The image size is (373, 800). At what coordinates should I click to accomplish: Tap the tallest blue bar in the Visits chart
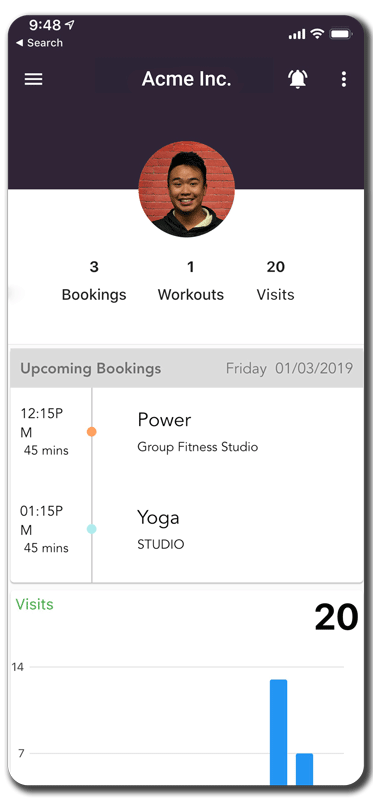[x=279, y=732]
